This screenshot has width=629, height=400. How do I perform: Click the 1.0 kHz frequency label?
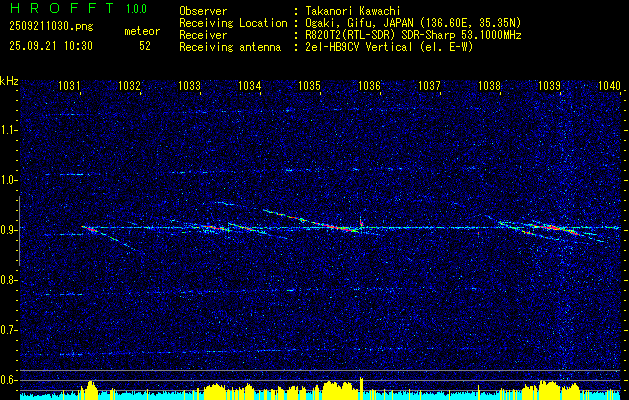[7, 180]
